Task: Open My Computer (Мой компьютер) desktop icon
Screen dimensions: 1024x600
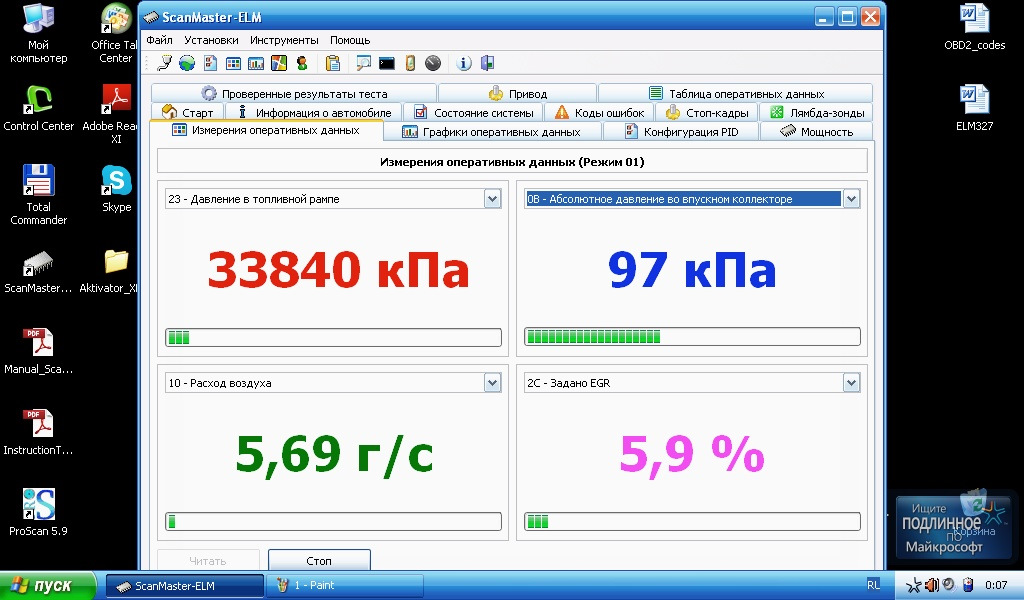Action: click(x=39, y=33)
